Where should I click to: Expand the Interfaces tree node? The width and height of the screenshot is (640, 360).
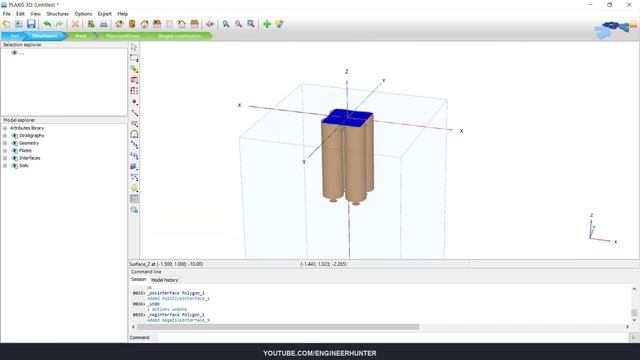click(x=5, y=158)
